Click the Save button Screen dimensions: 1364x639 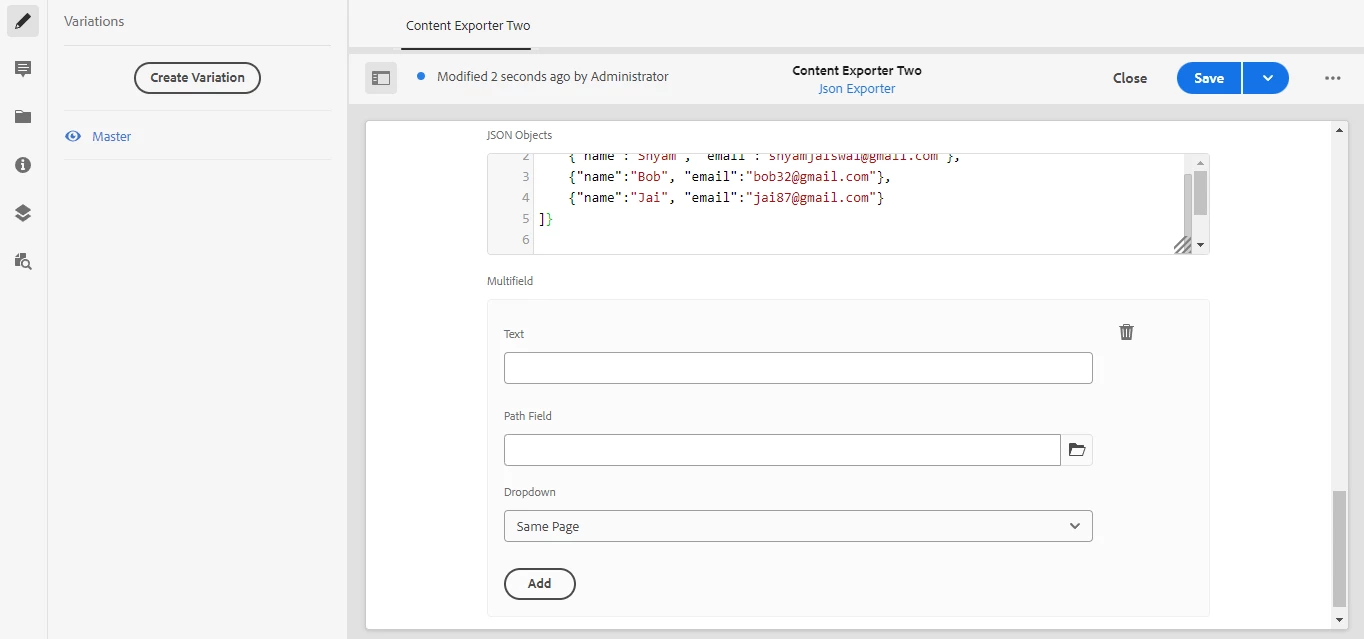[x=1209, y=78]
